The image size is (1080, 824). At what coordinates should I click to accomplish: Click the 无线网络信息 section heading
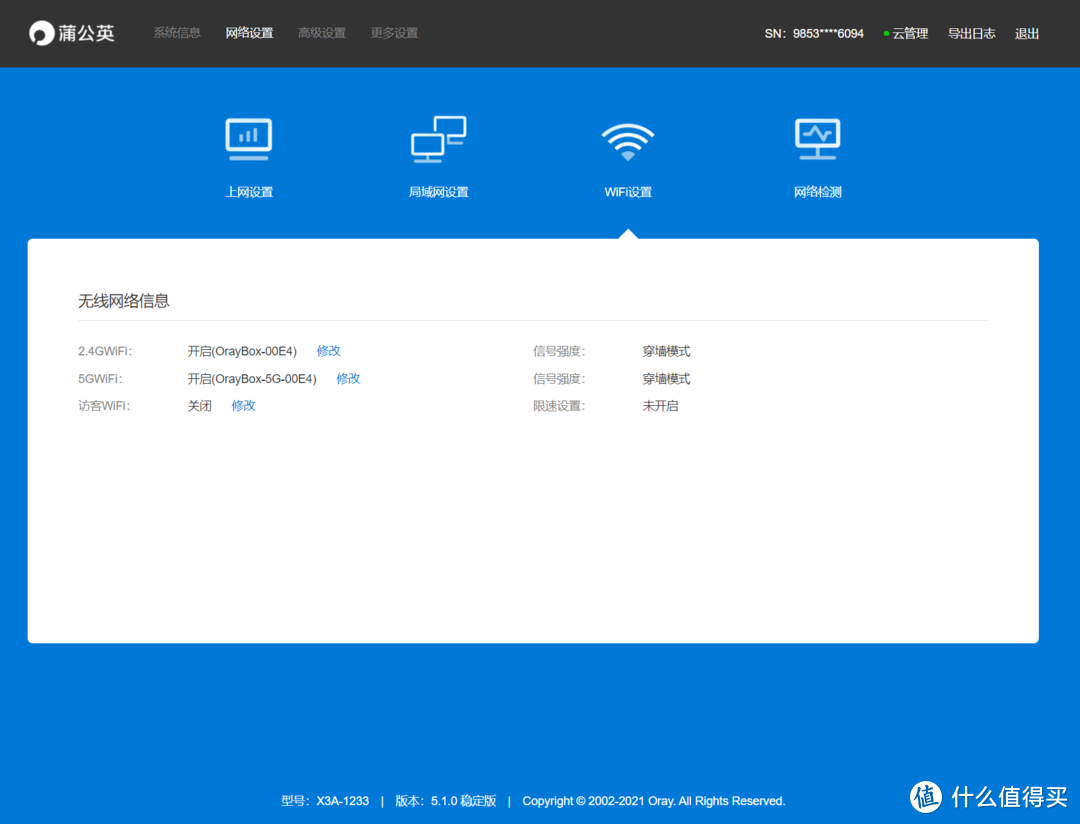(x=124, y=300)
